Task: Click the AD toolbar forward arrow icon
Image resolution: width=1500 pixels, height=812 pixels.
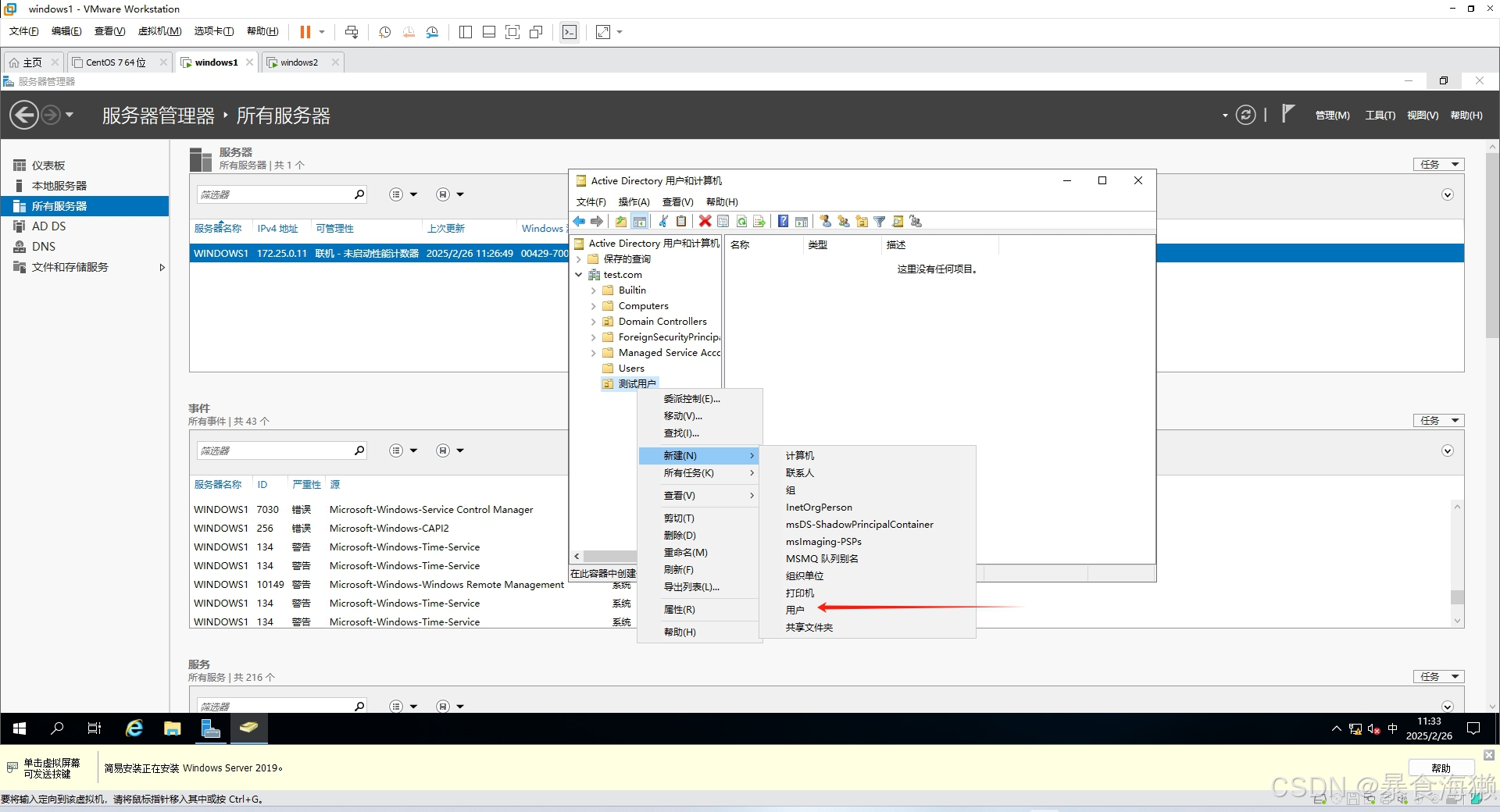Action: click(597, 222)
